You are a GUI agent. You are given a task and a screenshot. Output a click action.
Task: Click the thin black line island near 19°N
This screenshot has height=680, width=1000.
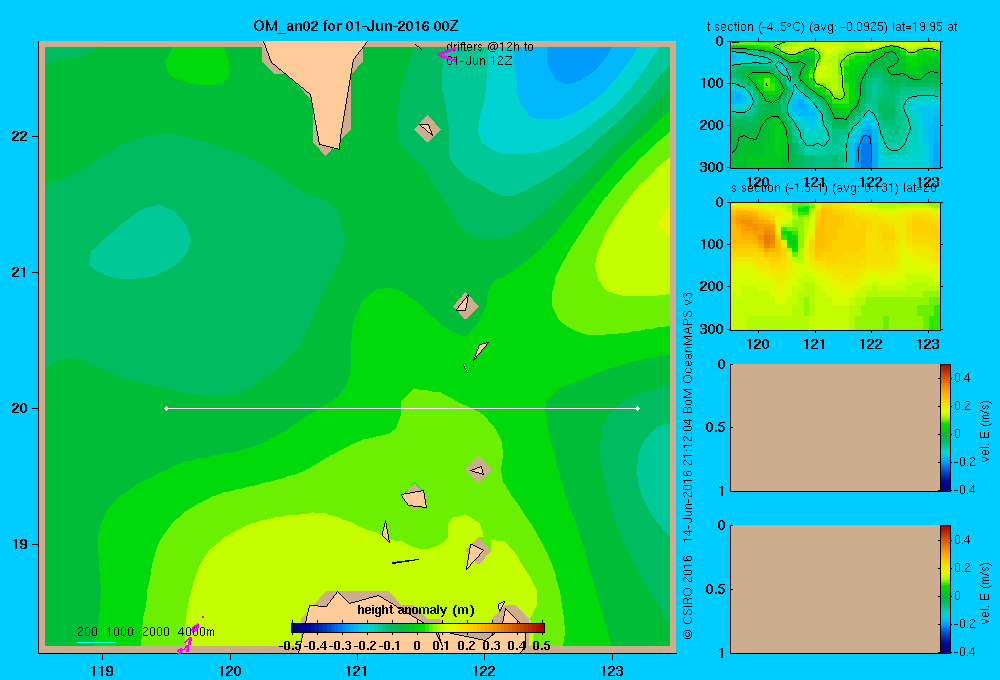405,561
